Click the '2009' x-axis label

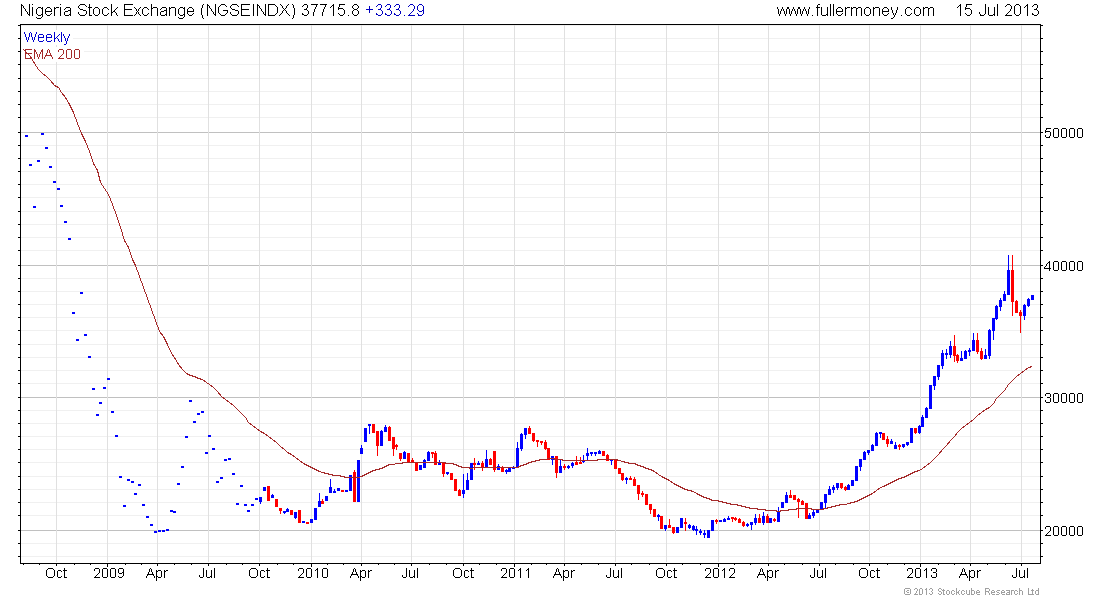(x=109, y=573)
